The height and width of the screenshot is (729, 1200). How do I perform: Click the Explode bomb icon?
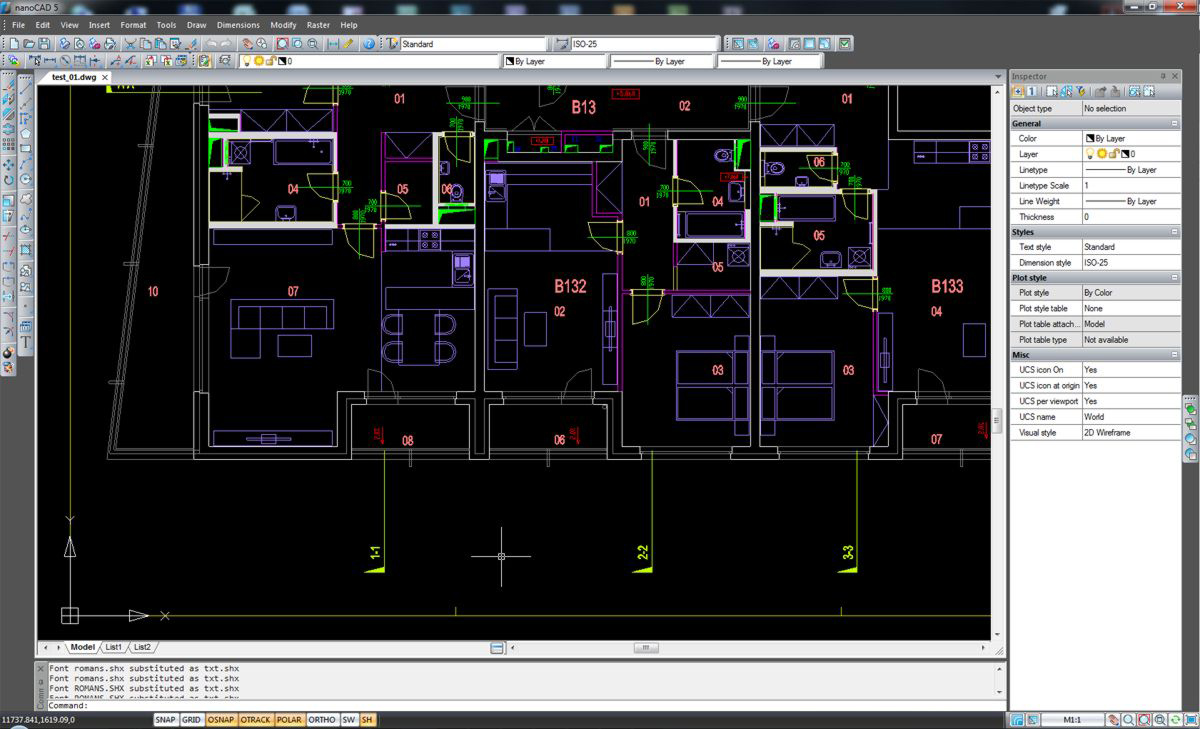pos(9,352)
